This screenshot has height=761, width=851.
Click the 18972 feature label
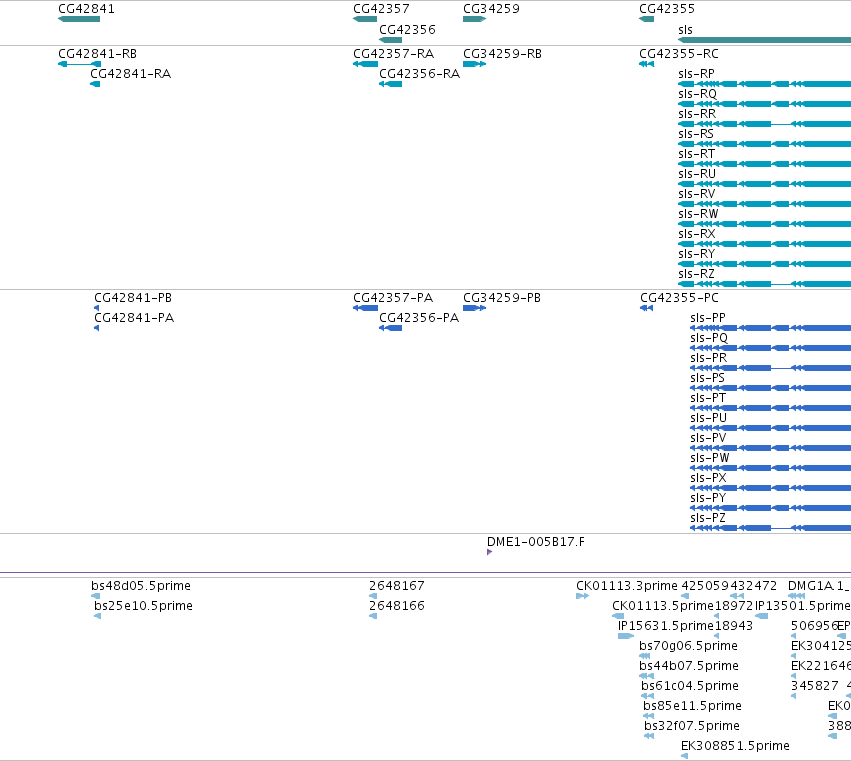pos(734,606)
